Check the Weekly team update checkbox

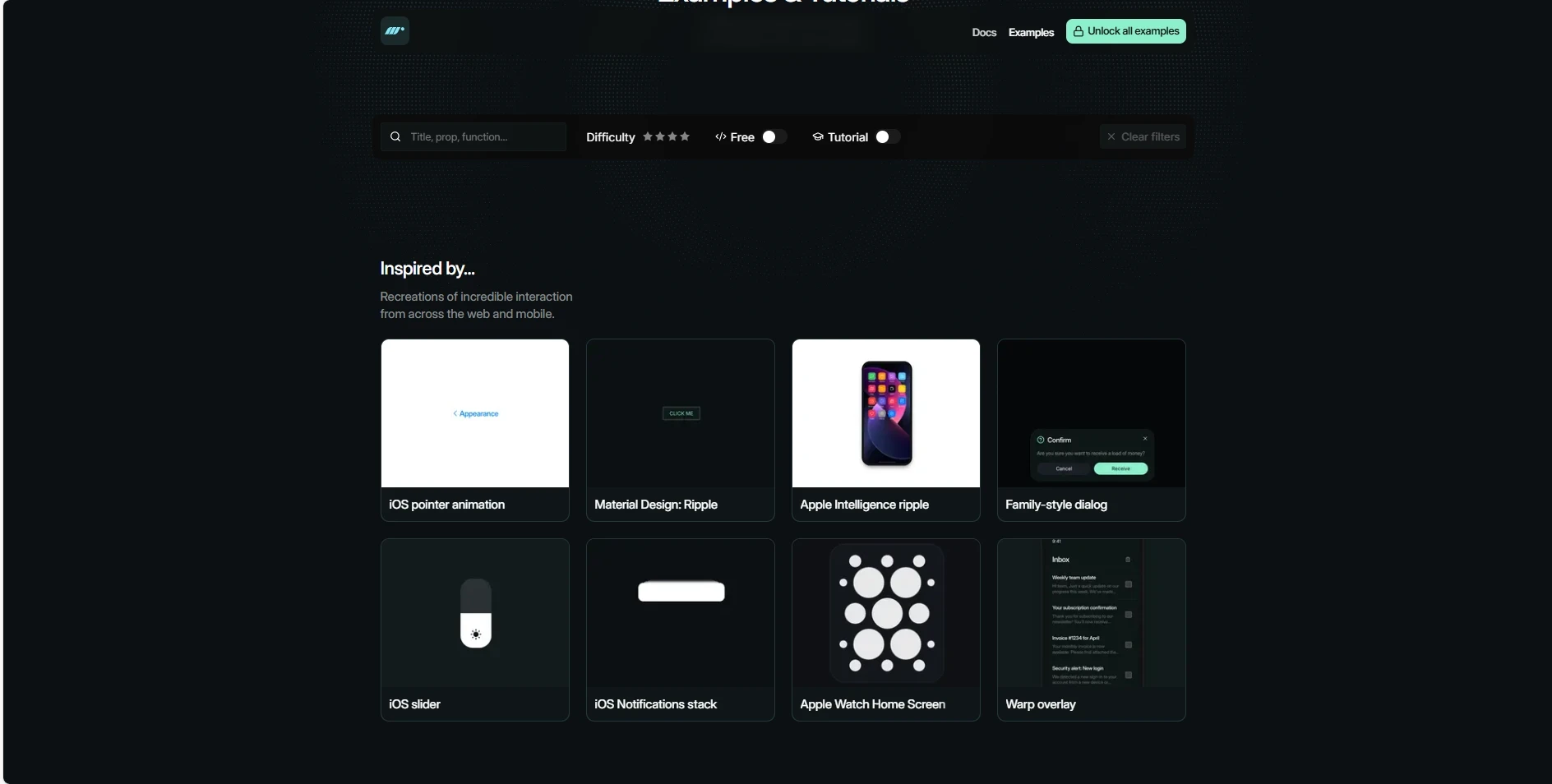1129,584
